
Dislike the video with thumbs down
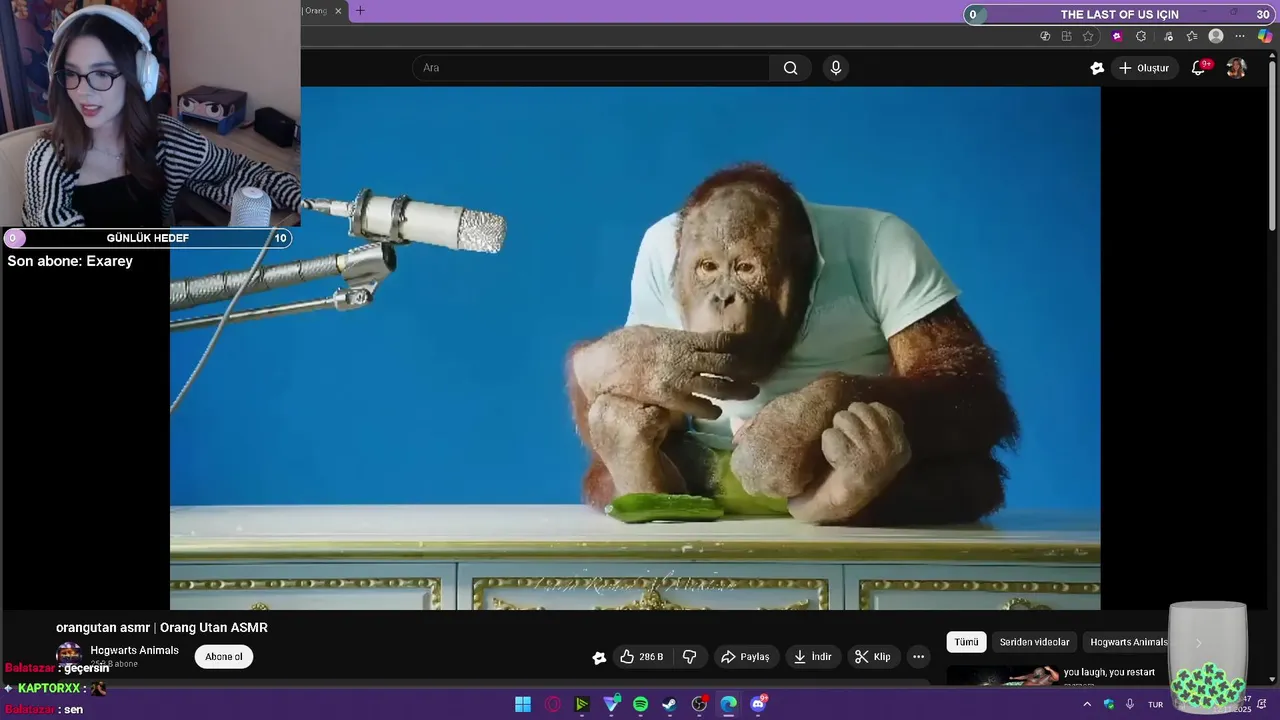689,657
